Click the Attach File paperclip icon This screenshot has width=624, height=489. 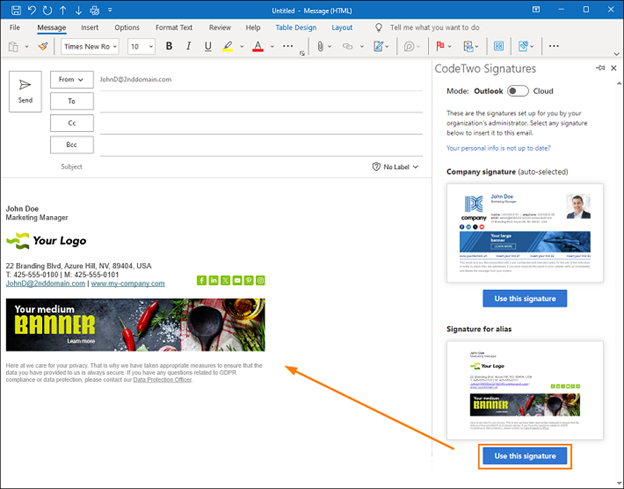click(x=320, y=47)
